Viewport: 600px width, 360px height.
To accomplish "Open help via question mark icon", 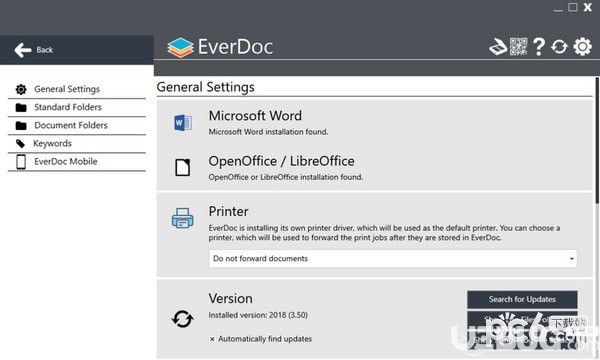I will pyautogui.click(x=539, y=47).
